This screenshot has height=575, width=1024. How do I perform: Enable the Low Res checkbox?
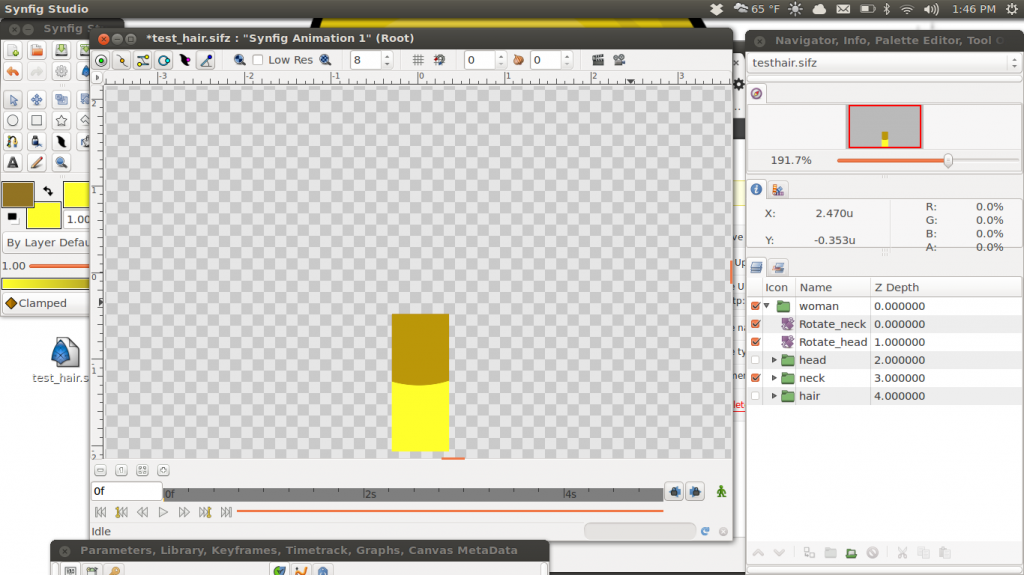tap(258, 60)
